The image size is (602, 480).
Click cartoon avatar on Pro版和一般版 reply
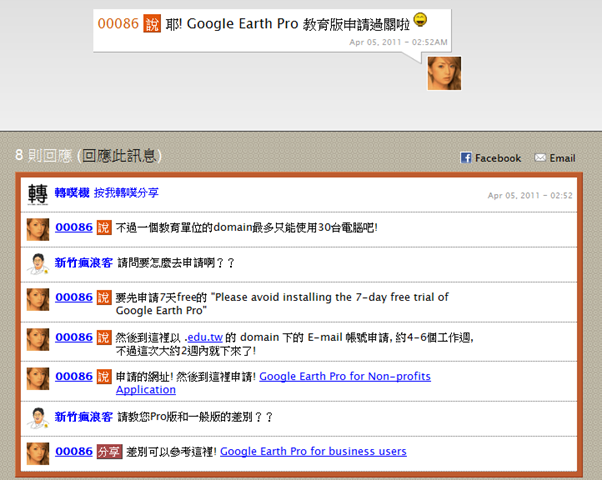[38, 418]
